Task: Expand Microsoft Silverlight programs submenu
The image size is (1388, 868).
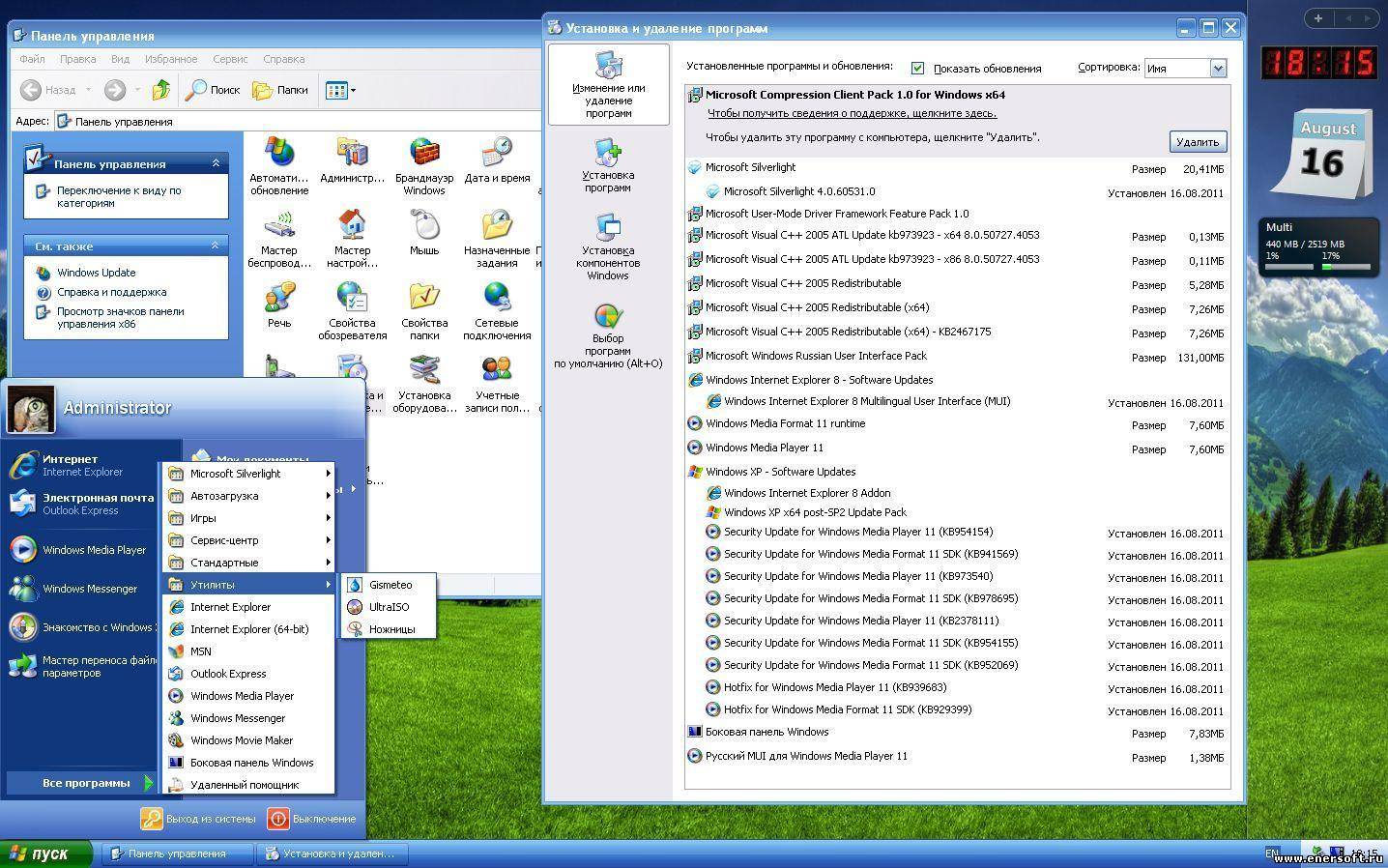Action: point(248,474)
